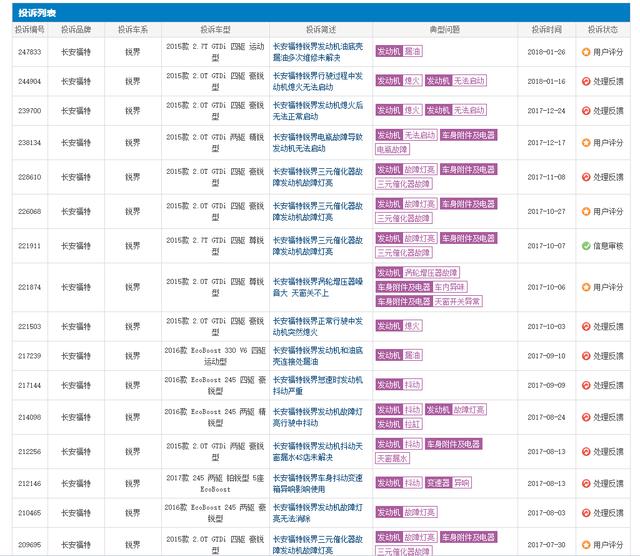Open complaint 行驶过程中发动机熄火无法启动
640x556 pixels.
pos(318,82)
